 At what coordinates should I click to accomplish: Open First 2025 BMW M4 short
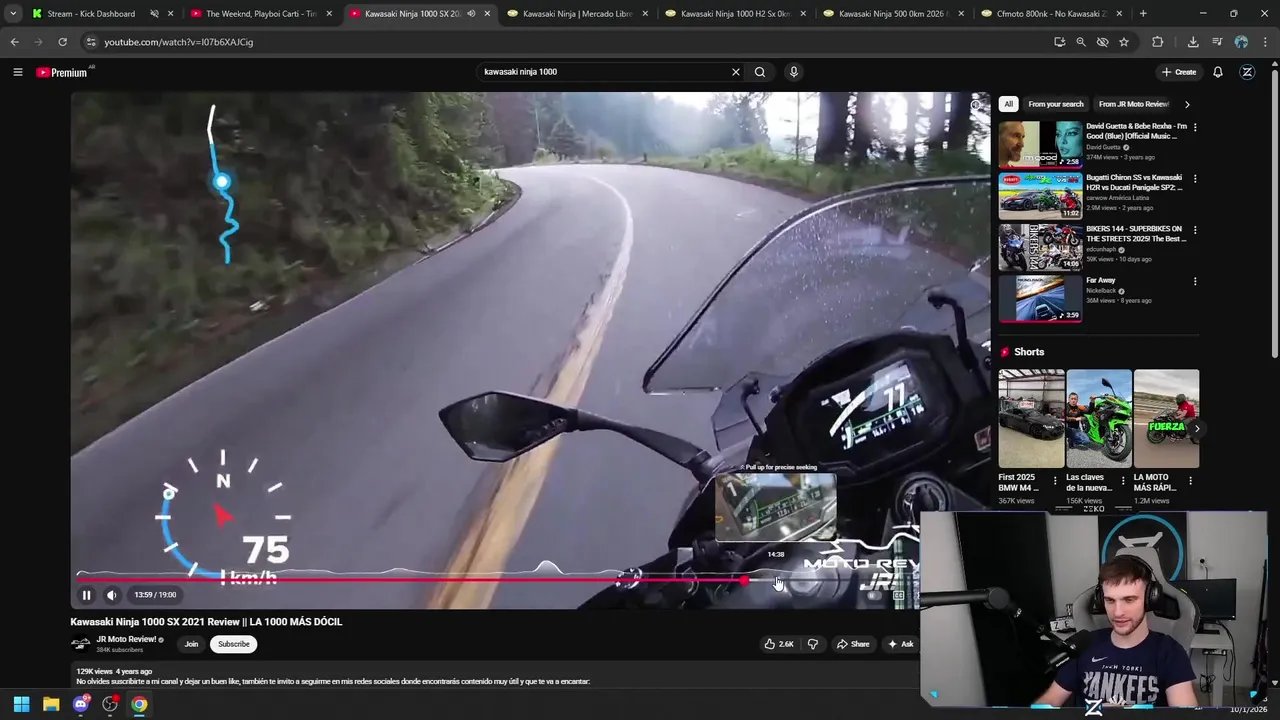pyautogui.click(x=1031, y=419)
